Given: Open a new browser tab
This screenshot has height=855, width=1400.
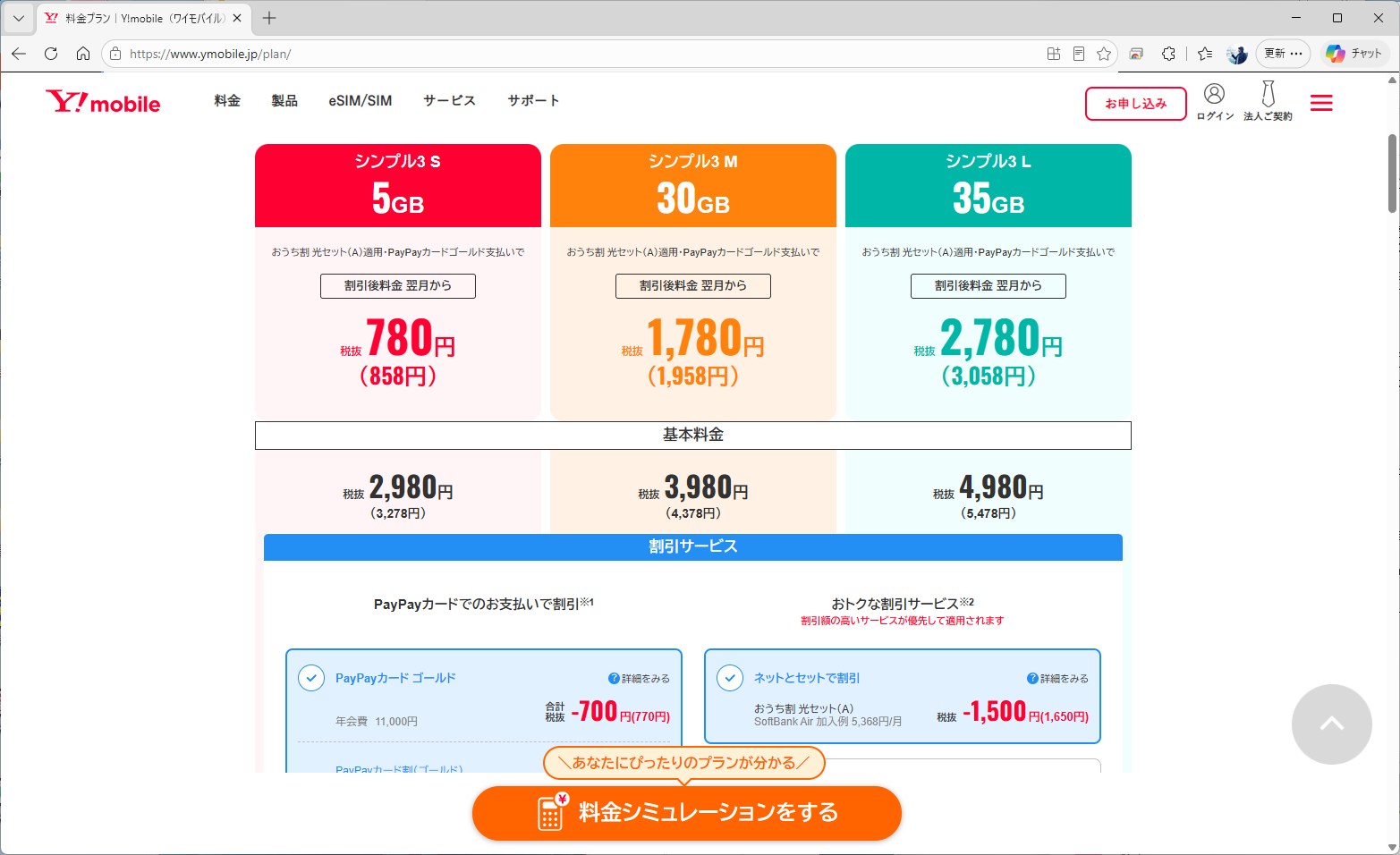Looking at the screenshot, I should tap(269, 18).
